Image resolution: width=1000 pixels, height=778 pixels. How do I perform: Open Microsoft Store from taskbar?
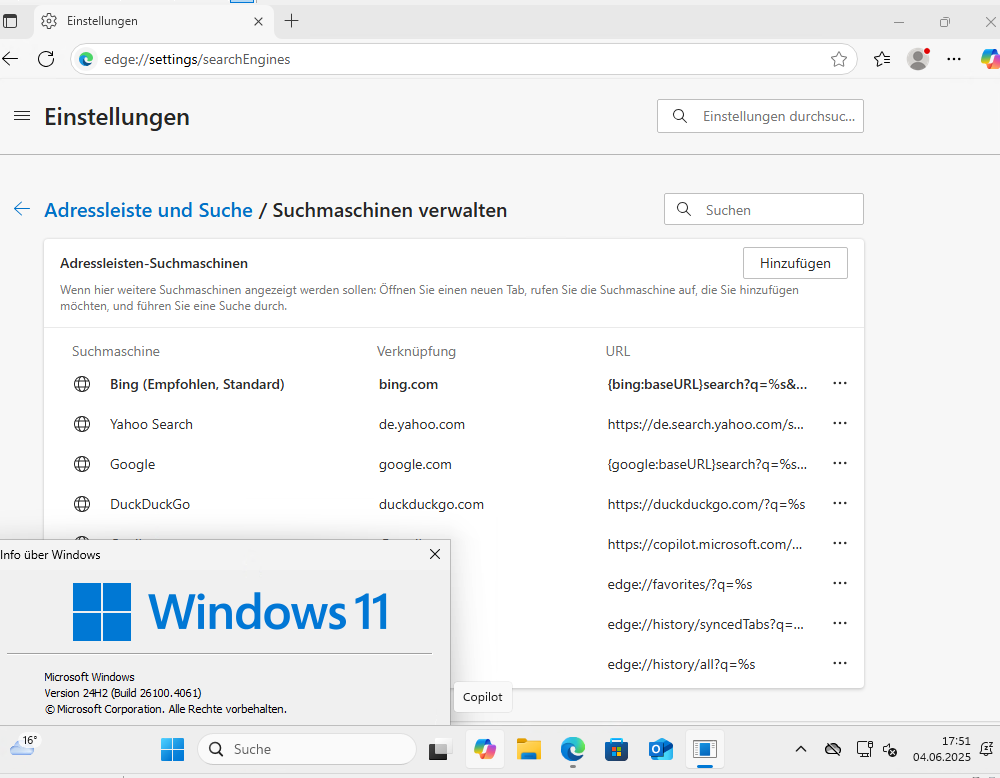coord(617,749)
